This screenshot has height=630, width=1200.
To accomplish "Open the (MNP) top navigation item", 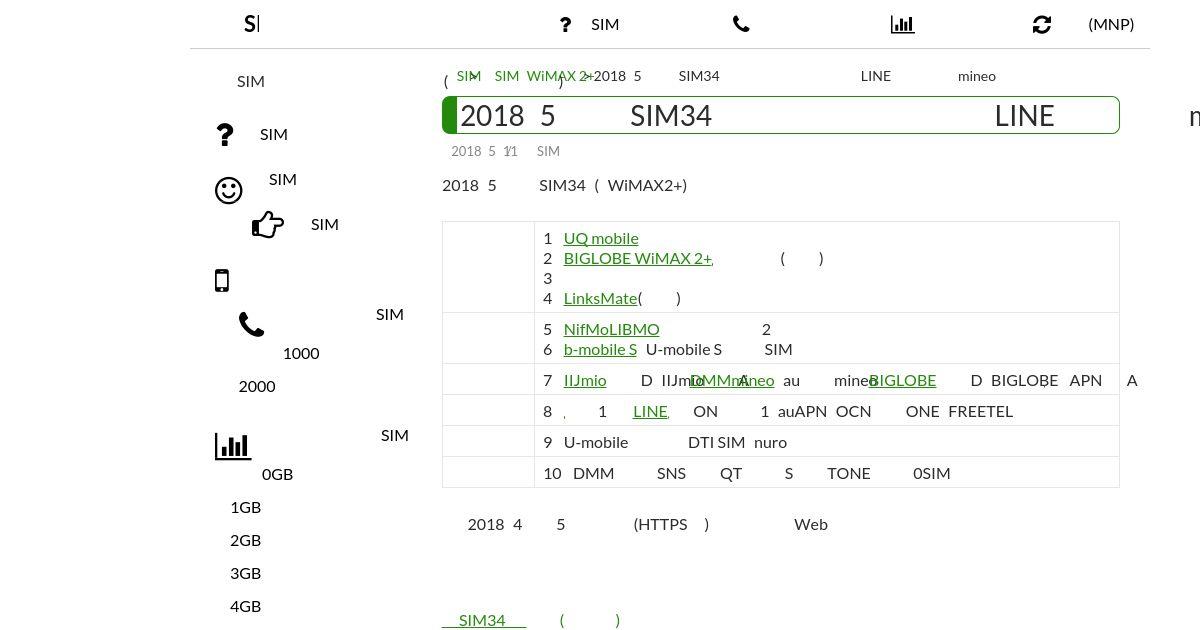I will pyautogui.click(x=1111, y=24).
